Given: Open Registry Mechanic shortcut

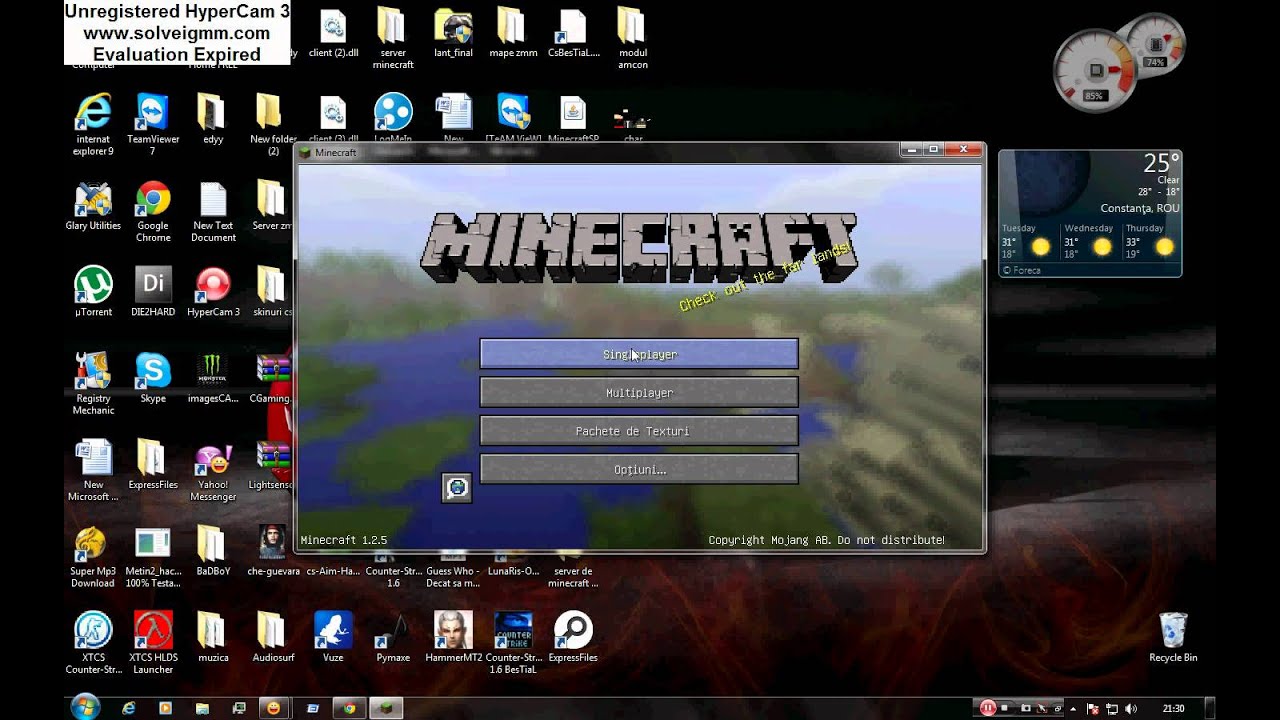Looking at the screenshot, I should tap(93, 384).
